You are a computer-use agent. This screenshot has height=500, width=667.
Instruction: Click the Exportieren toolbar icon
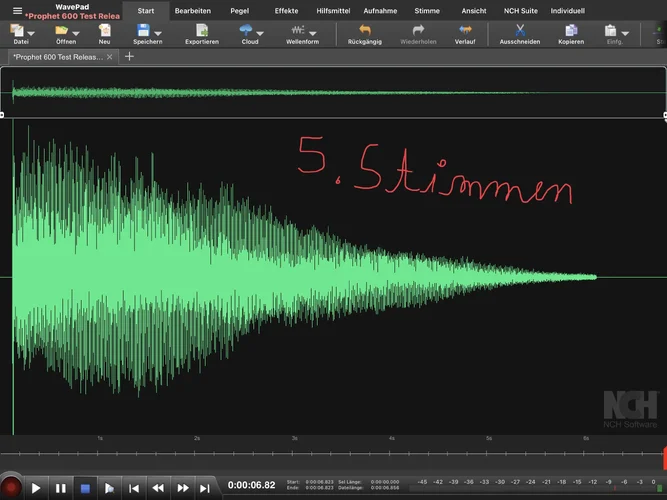(x=201, y=31)
